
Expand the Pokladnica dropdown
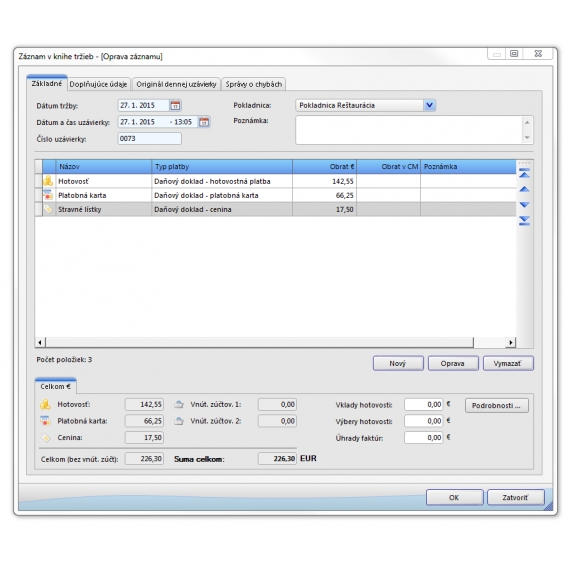(x=429, y=105)
